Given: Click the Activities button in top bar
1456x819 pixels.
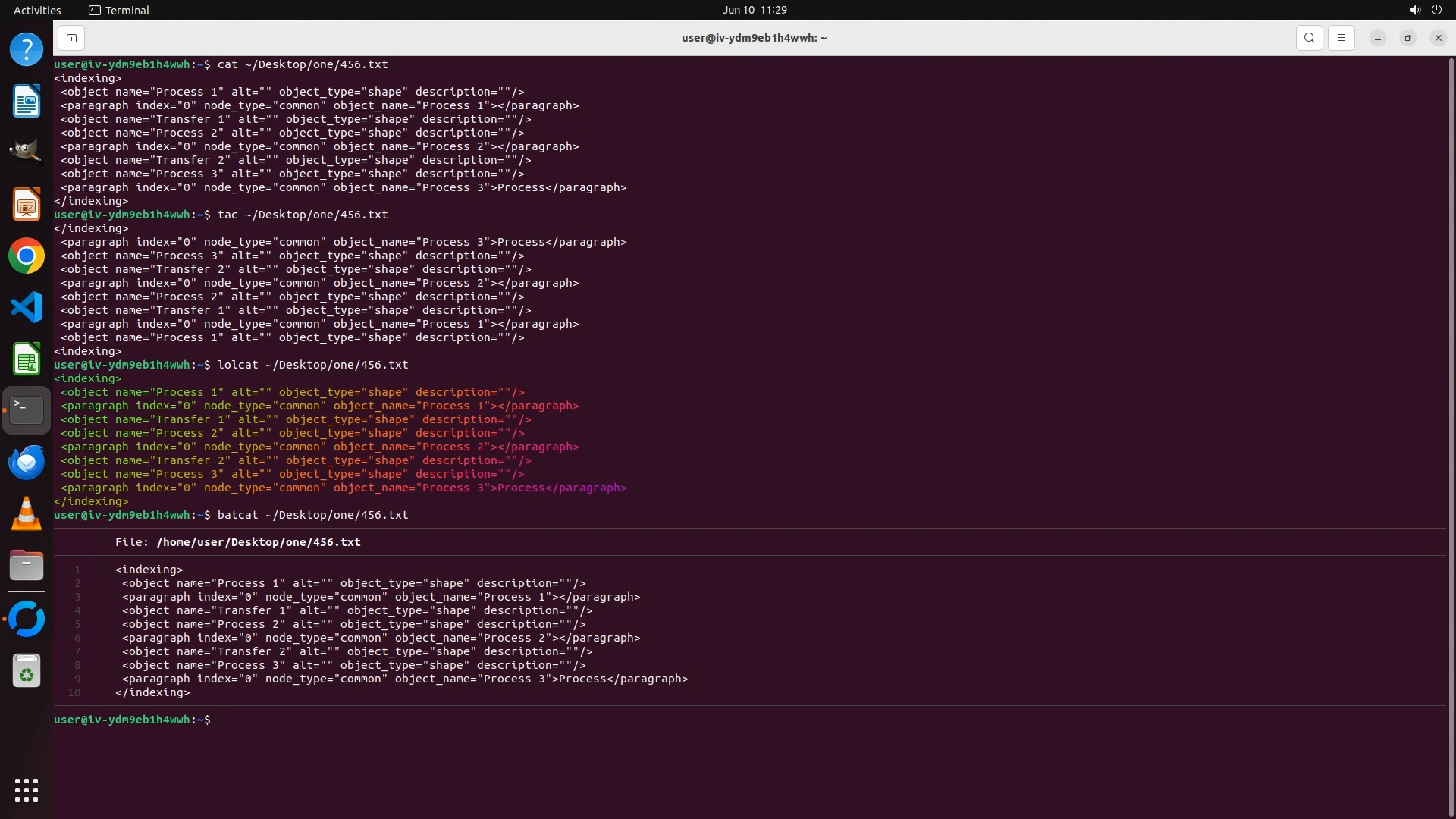Looking at the screenshot, I should tap(37, 10).
